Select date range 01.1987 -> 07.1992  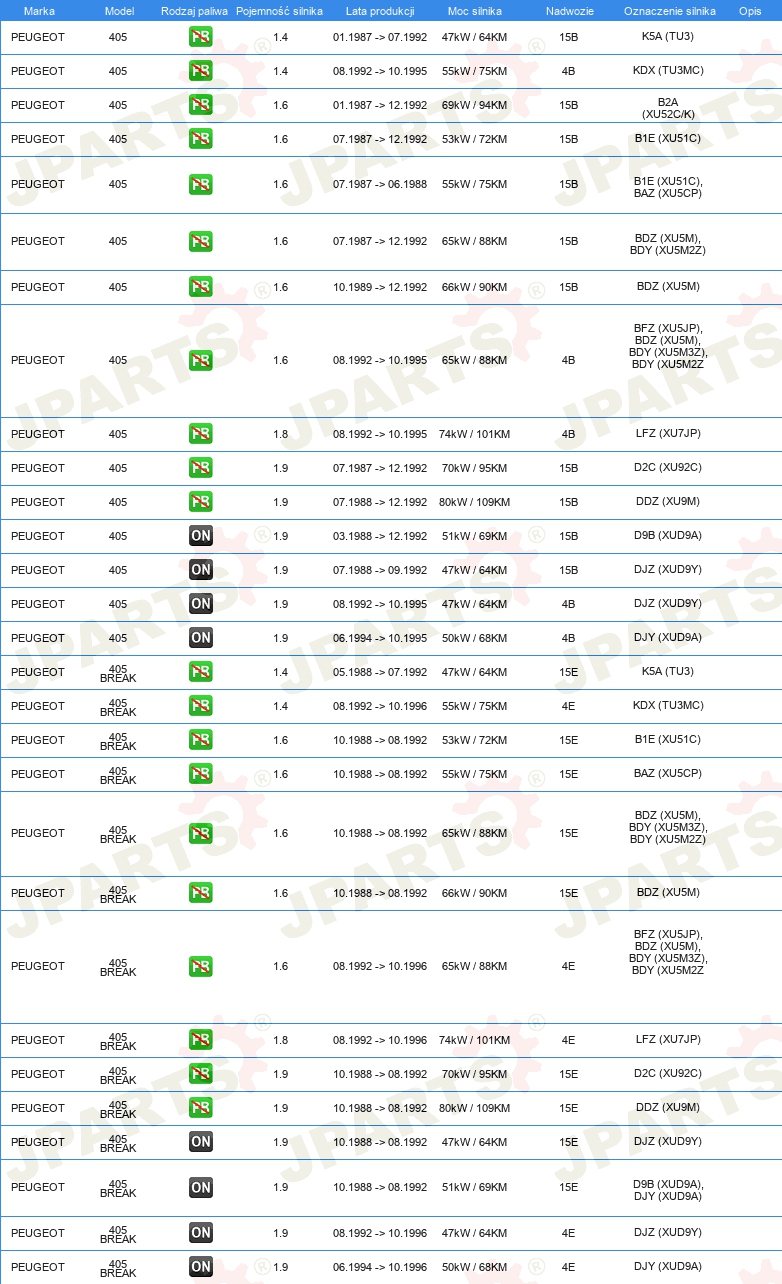pos(380,37)
